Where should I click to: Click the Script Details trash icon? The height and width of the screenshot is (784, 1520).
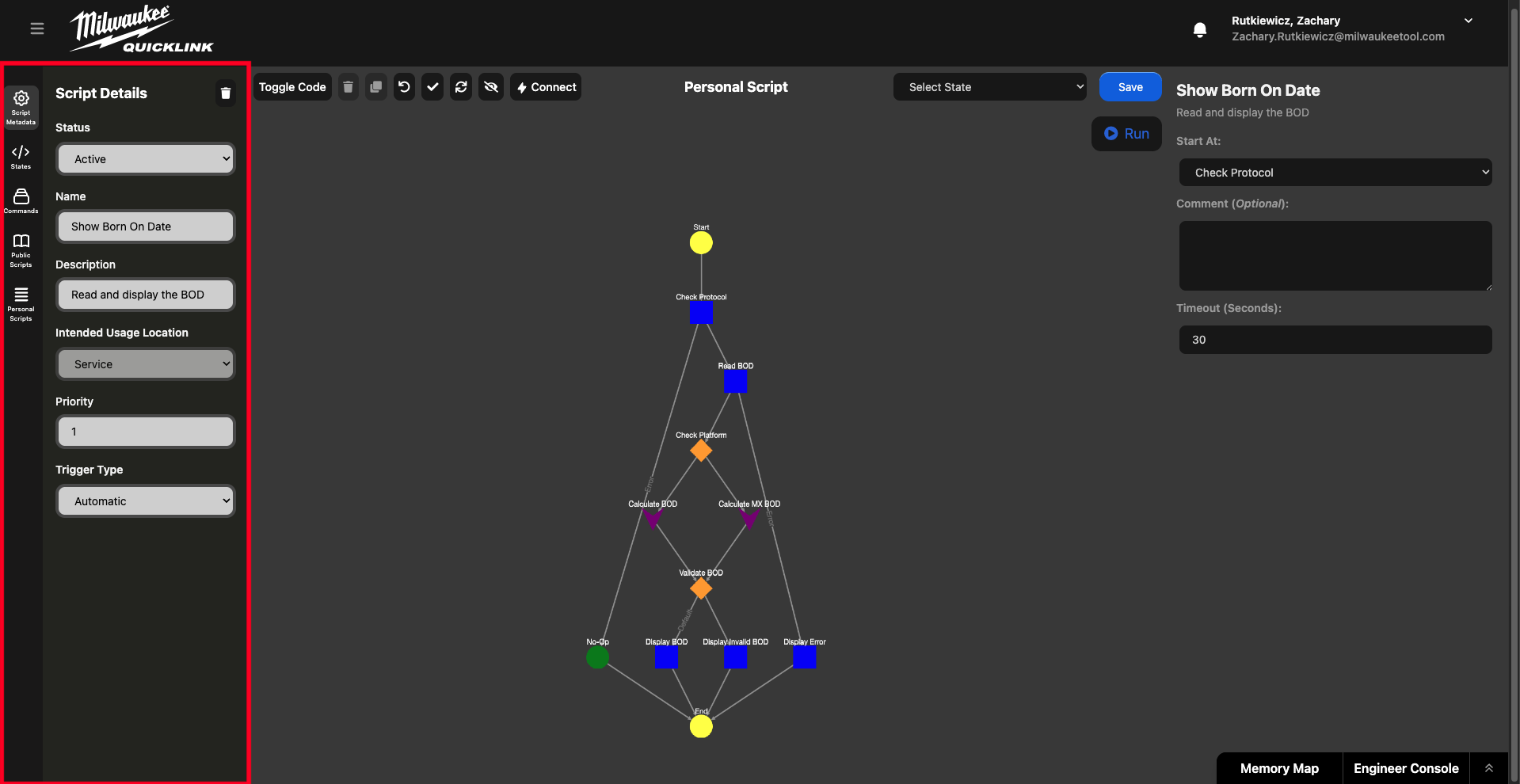click(226, 93)
